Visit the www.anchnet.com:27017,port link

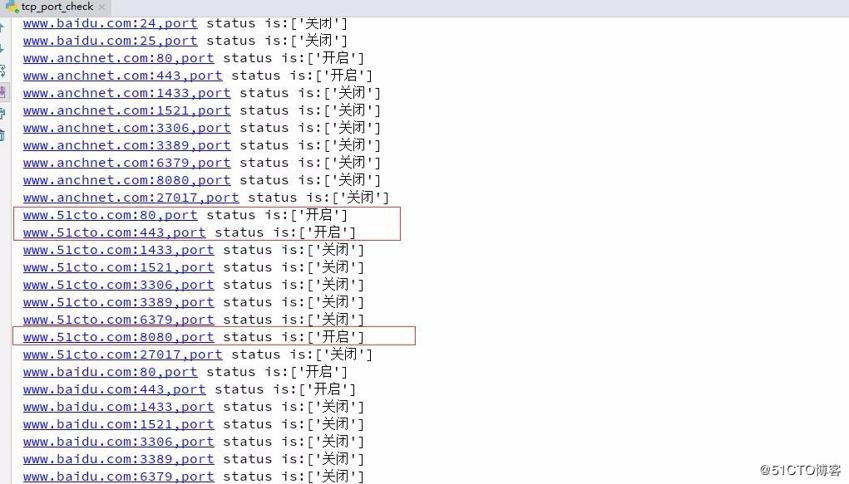[x=130, y=198]
